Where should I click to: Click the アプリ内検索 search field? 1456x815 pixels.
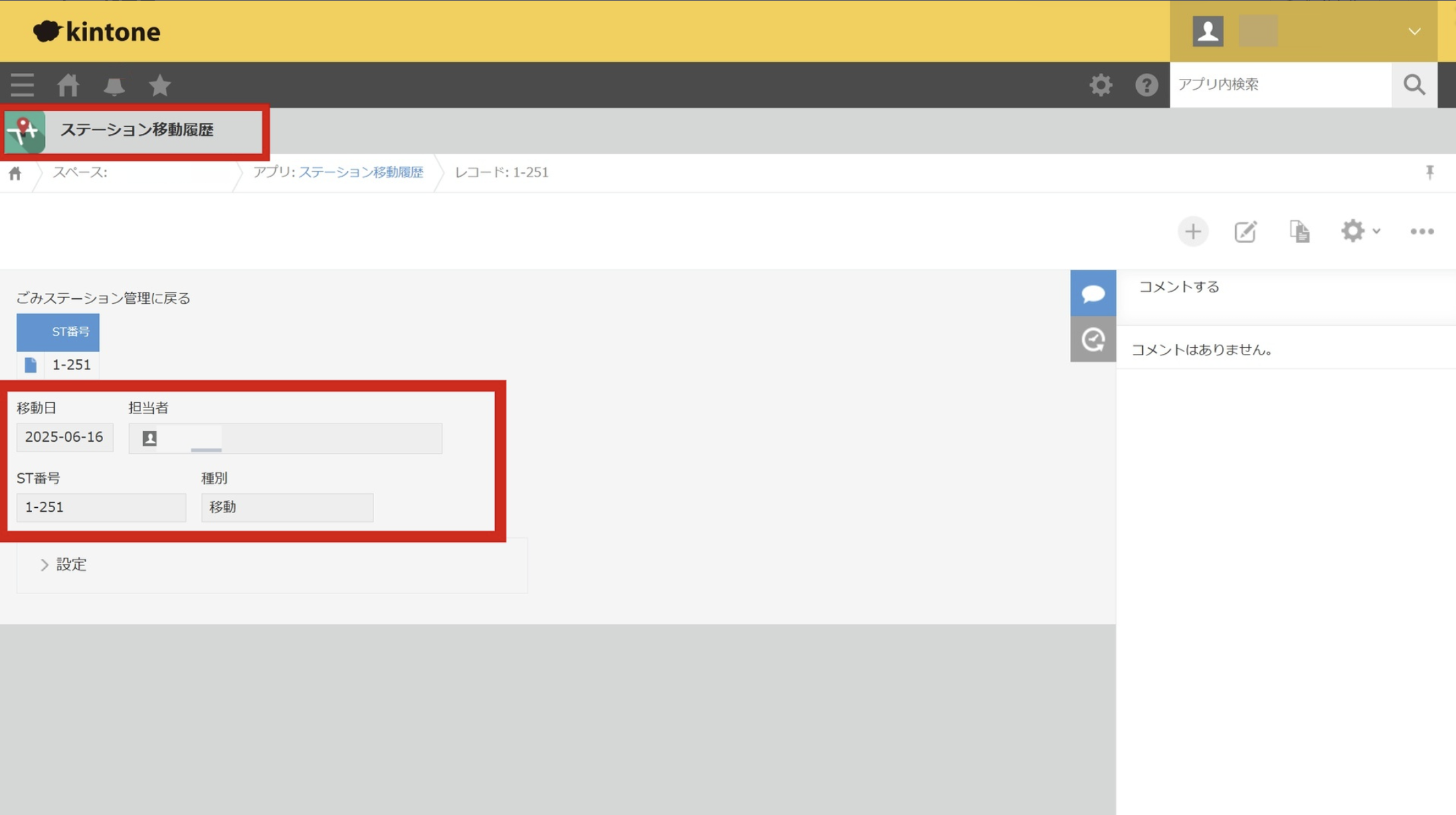click(1279, 84)
